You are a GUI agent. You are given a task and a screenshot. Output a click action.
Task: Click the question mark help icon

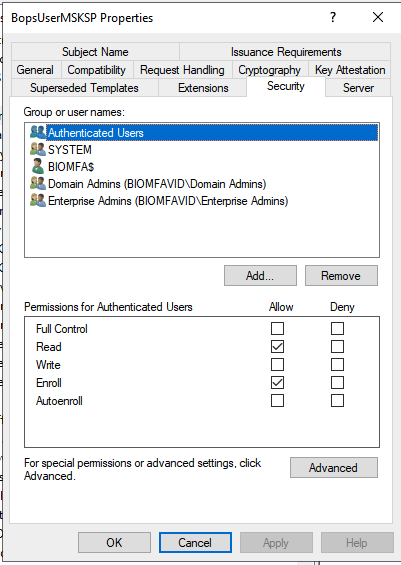tap(333, 17)
